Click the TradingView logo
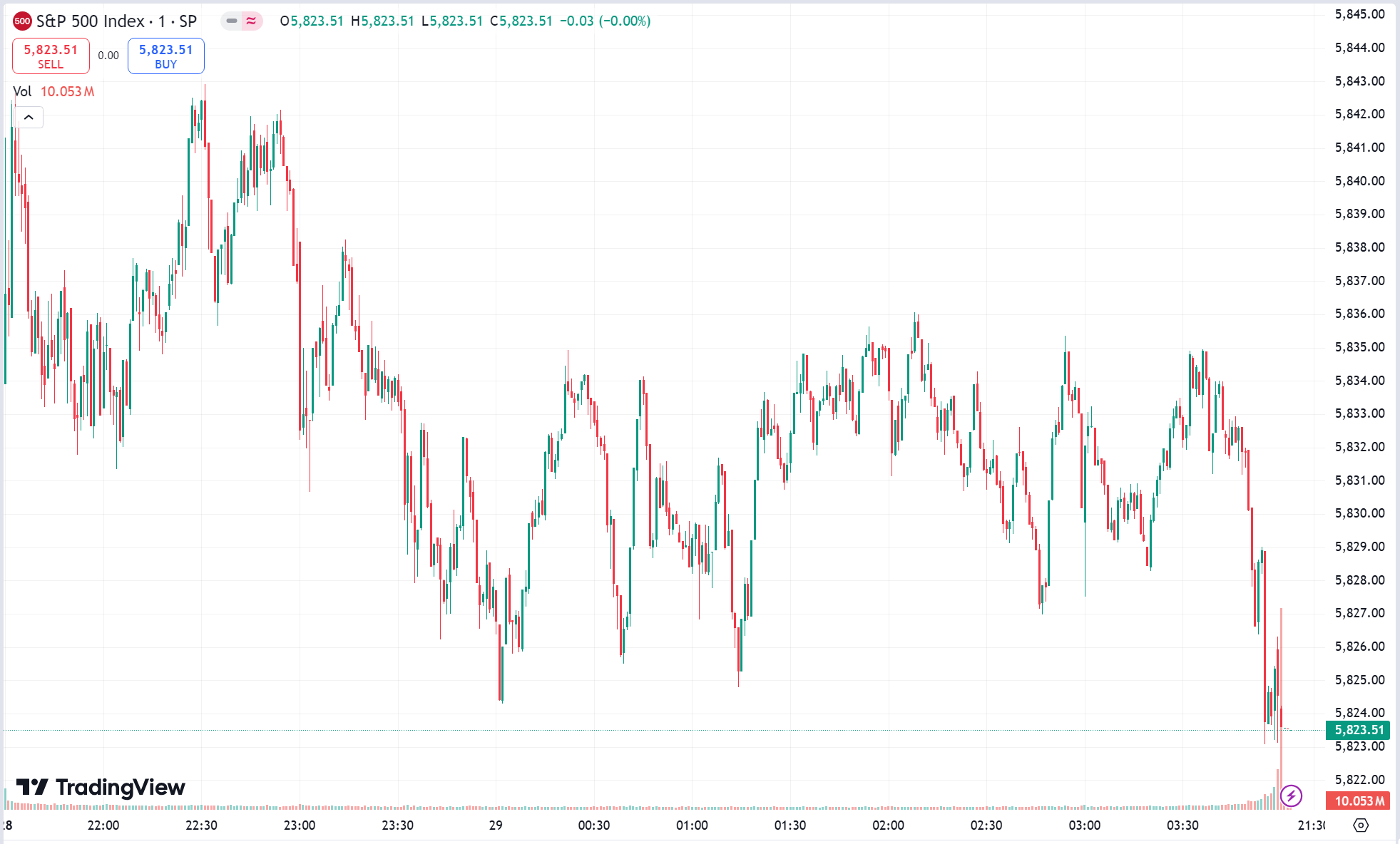 [x=101, y=787]
